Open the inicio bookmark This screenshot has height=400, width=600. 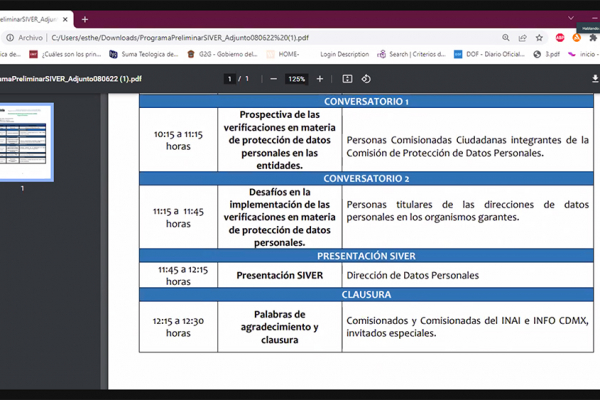[x=582, y=54]
